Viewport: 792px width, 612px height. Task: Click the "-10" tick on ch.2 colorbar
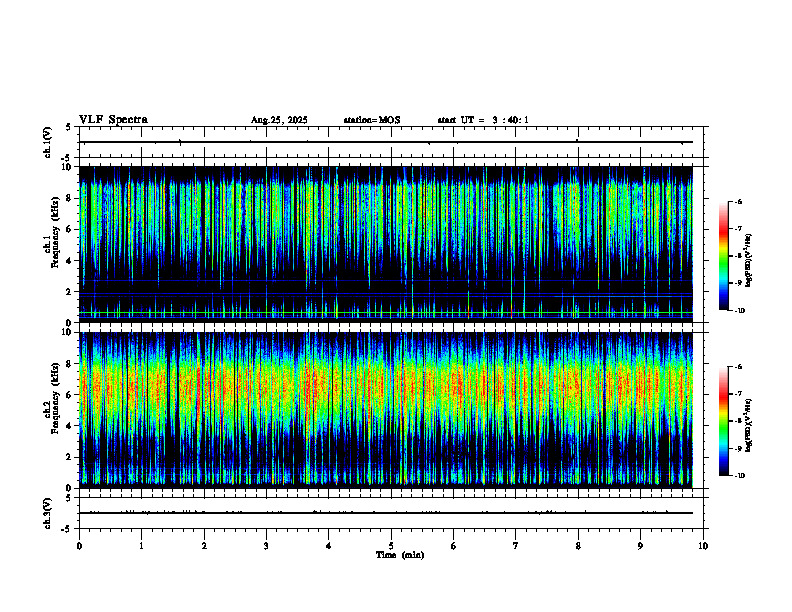(740, 476)
